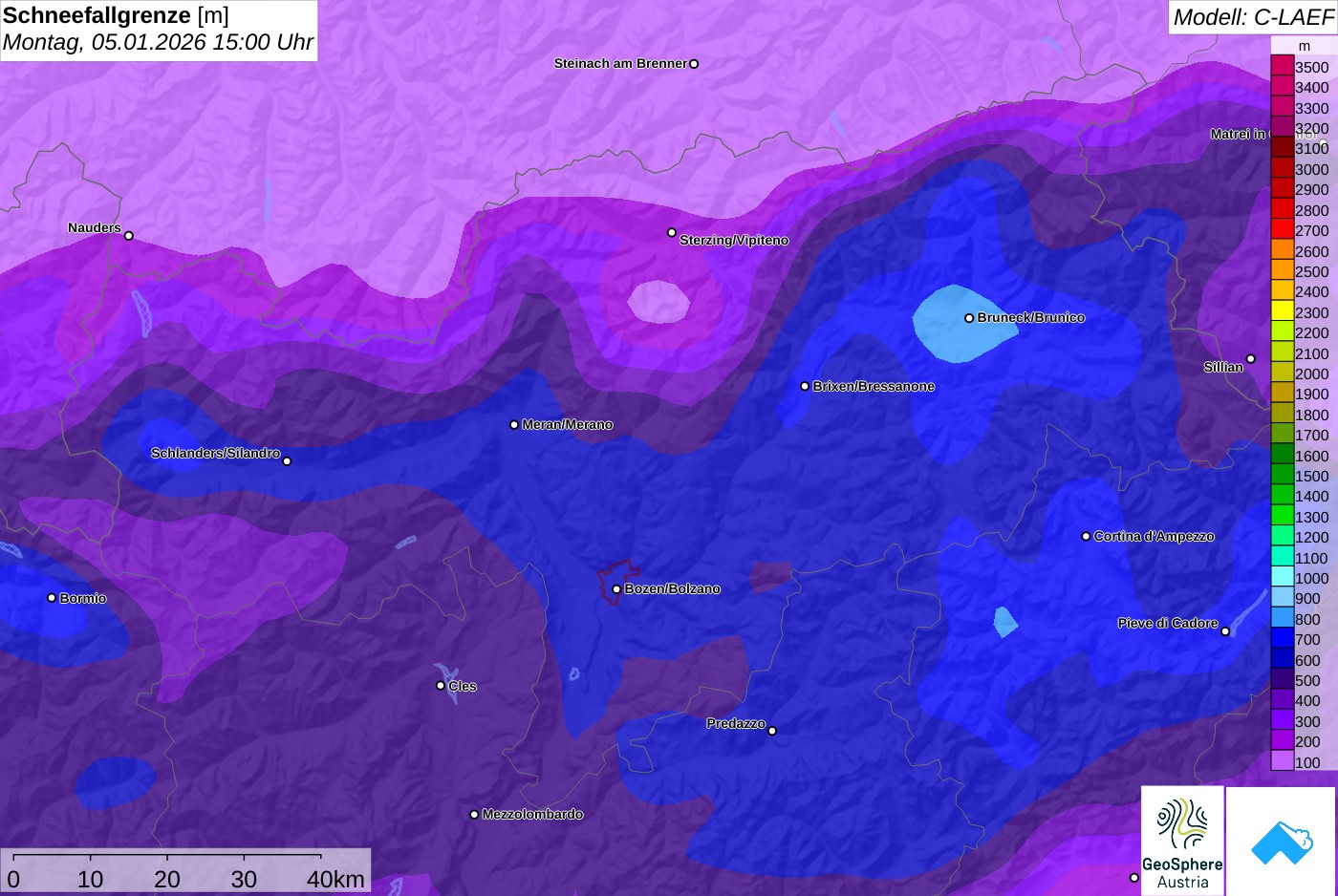The width and height of the screenshot is (1338, 896).
Task: Click the Bozen/Bolzano location marker
Action: pos(616,589)
